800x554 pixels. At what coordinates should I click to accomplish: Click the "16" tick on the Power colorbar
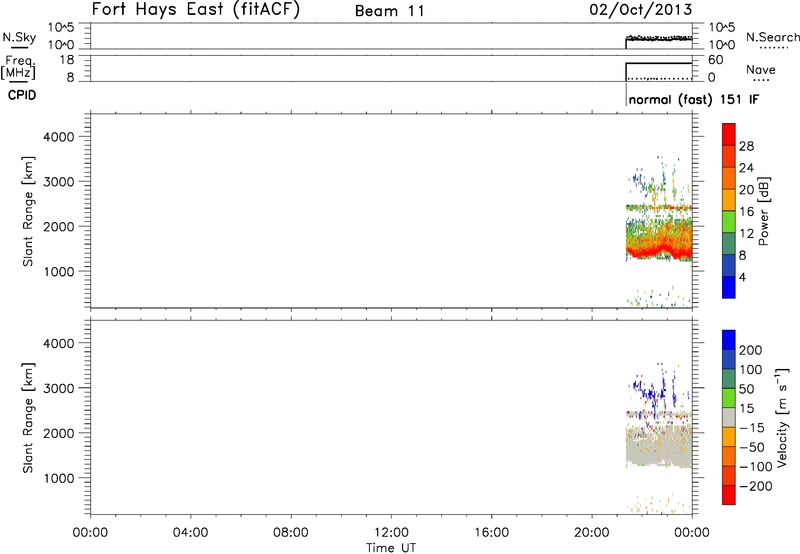click(746, 212)
